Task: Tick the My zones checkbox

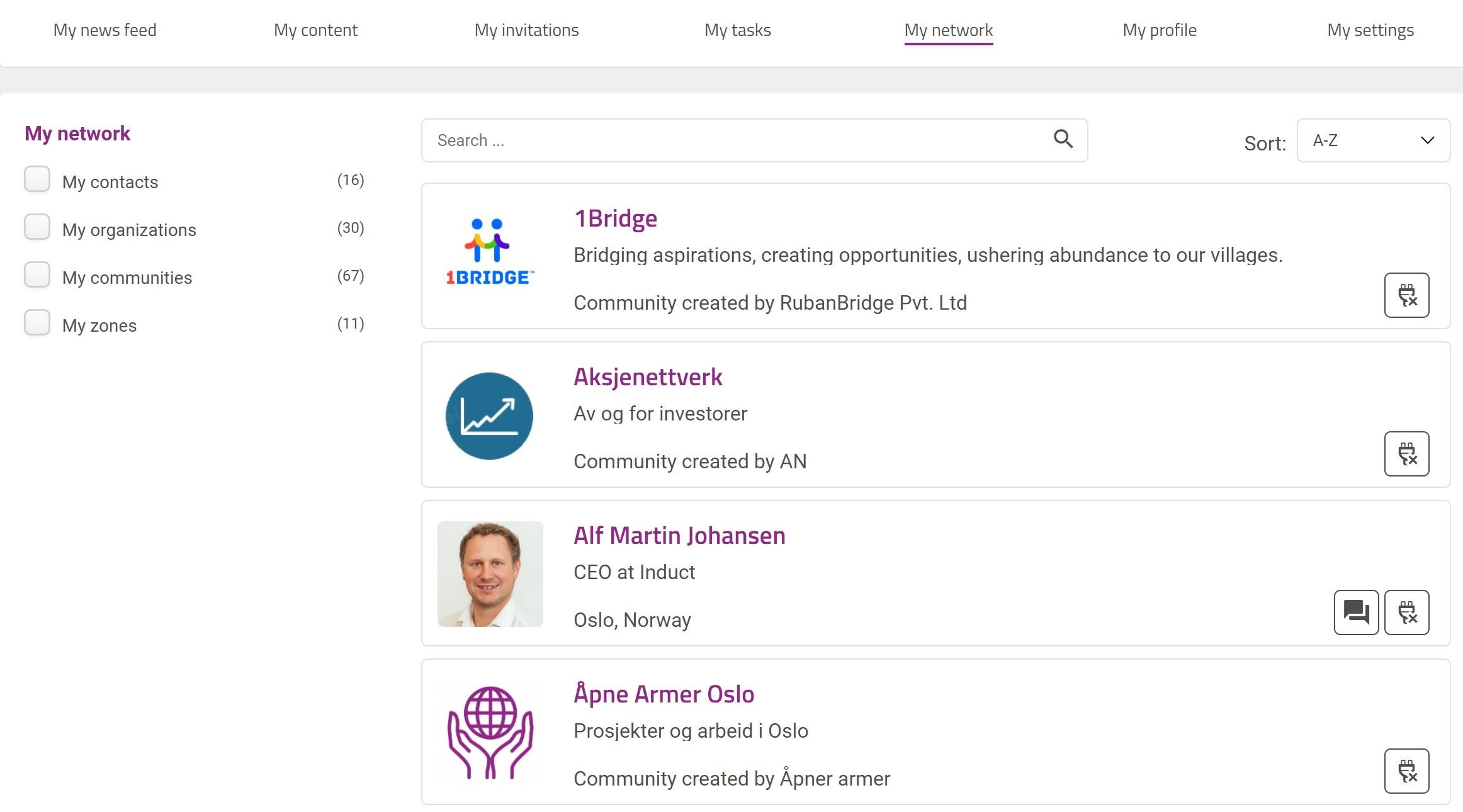Action: pos(37,323)
